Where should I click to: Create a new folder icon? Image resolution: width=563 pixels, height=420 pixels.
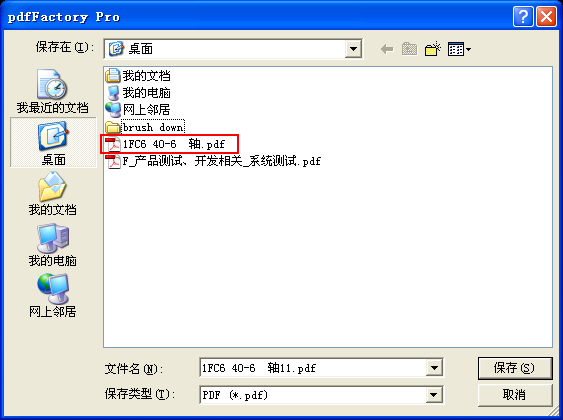click(433, 49)
